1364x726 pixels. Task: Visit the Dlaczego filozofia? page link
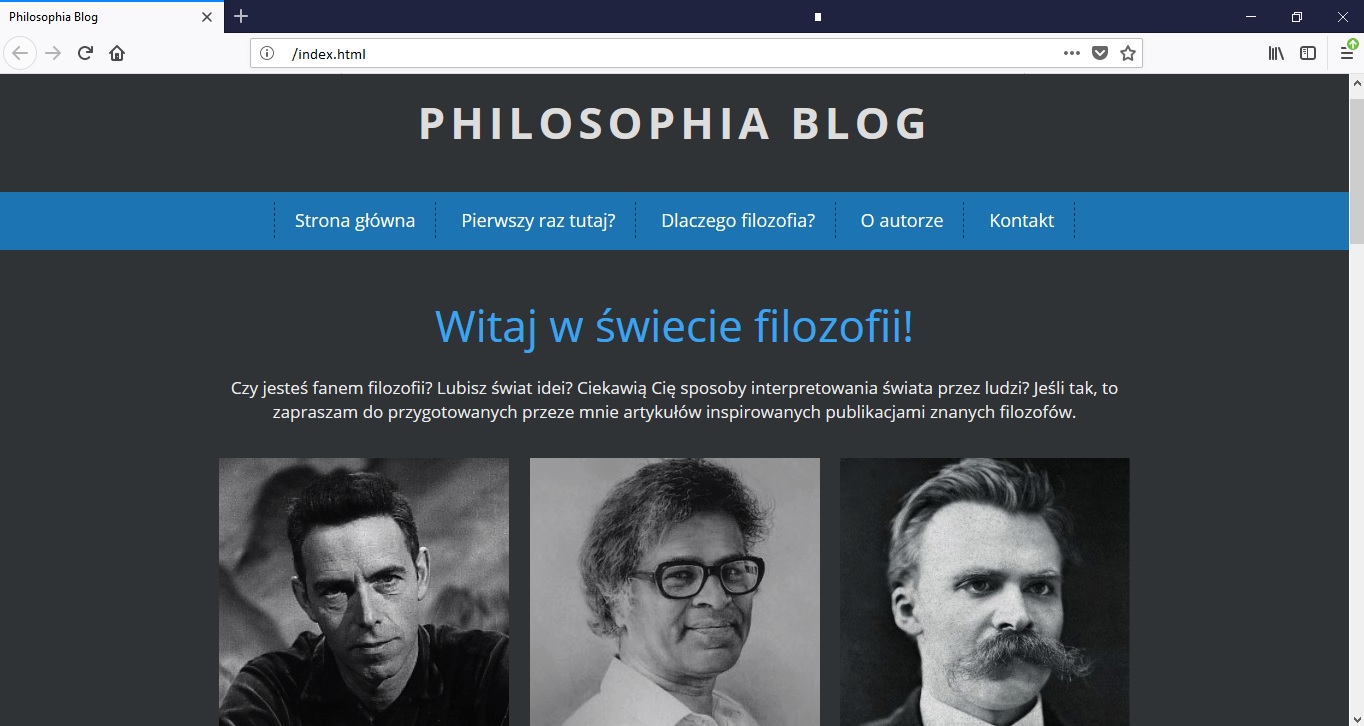click(738, 221)
